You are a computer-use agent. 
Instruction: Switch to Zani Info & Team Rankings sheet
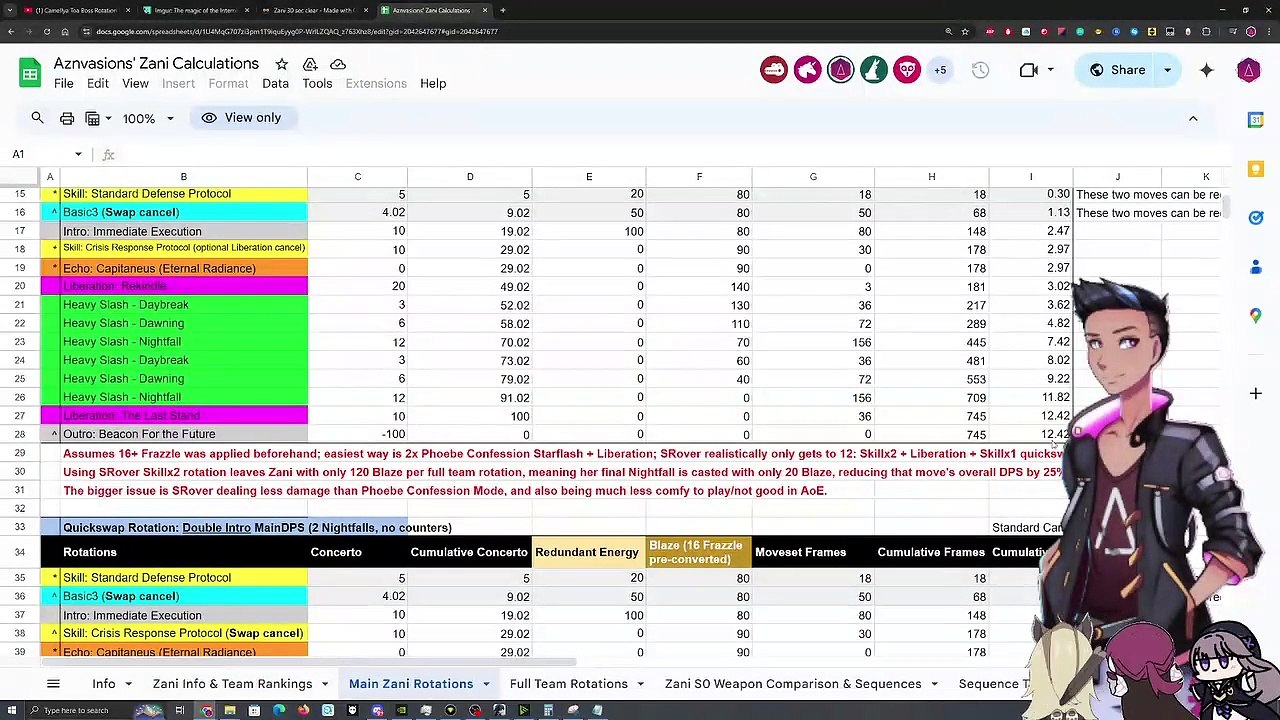point(232,684)
